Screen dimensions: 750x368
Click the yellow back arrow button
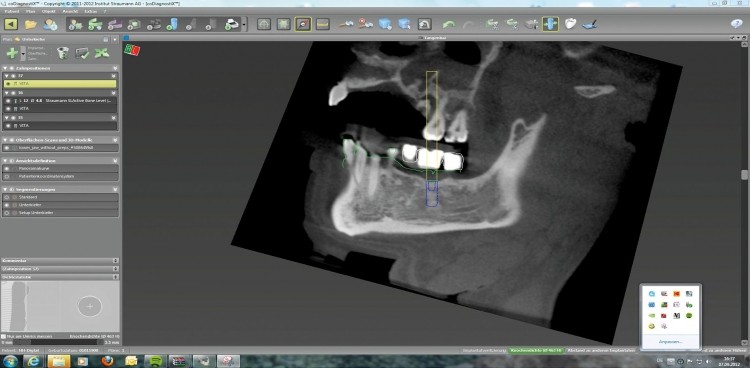[11, 23]
